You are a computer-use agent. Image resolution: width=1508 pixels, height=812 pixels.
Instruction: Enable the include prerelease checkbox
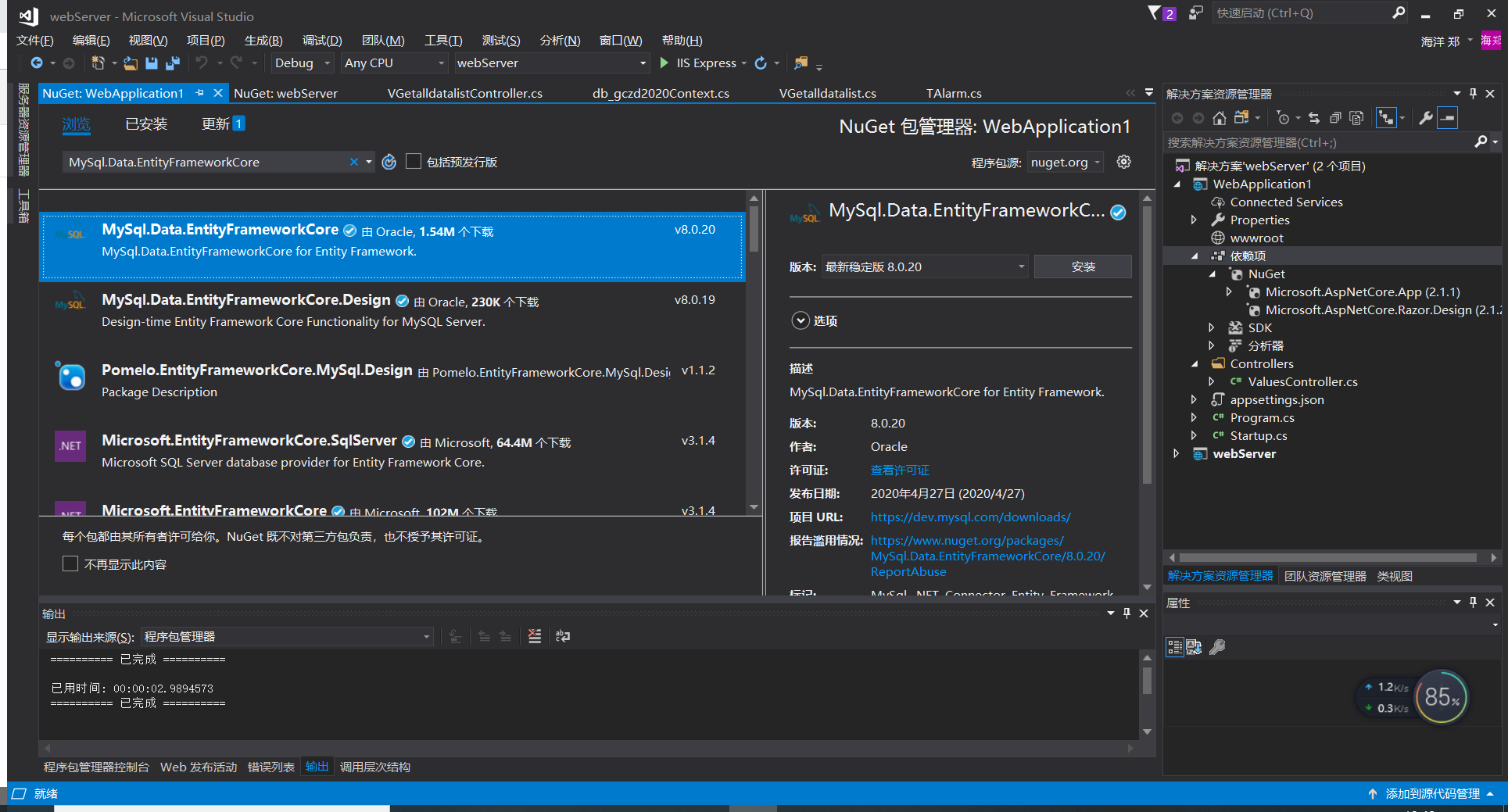coord(414,161)
